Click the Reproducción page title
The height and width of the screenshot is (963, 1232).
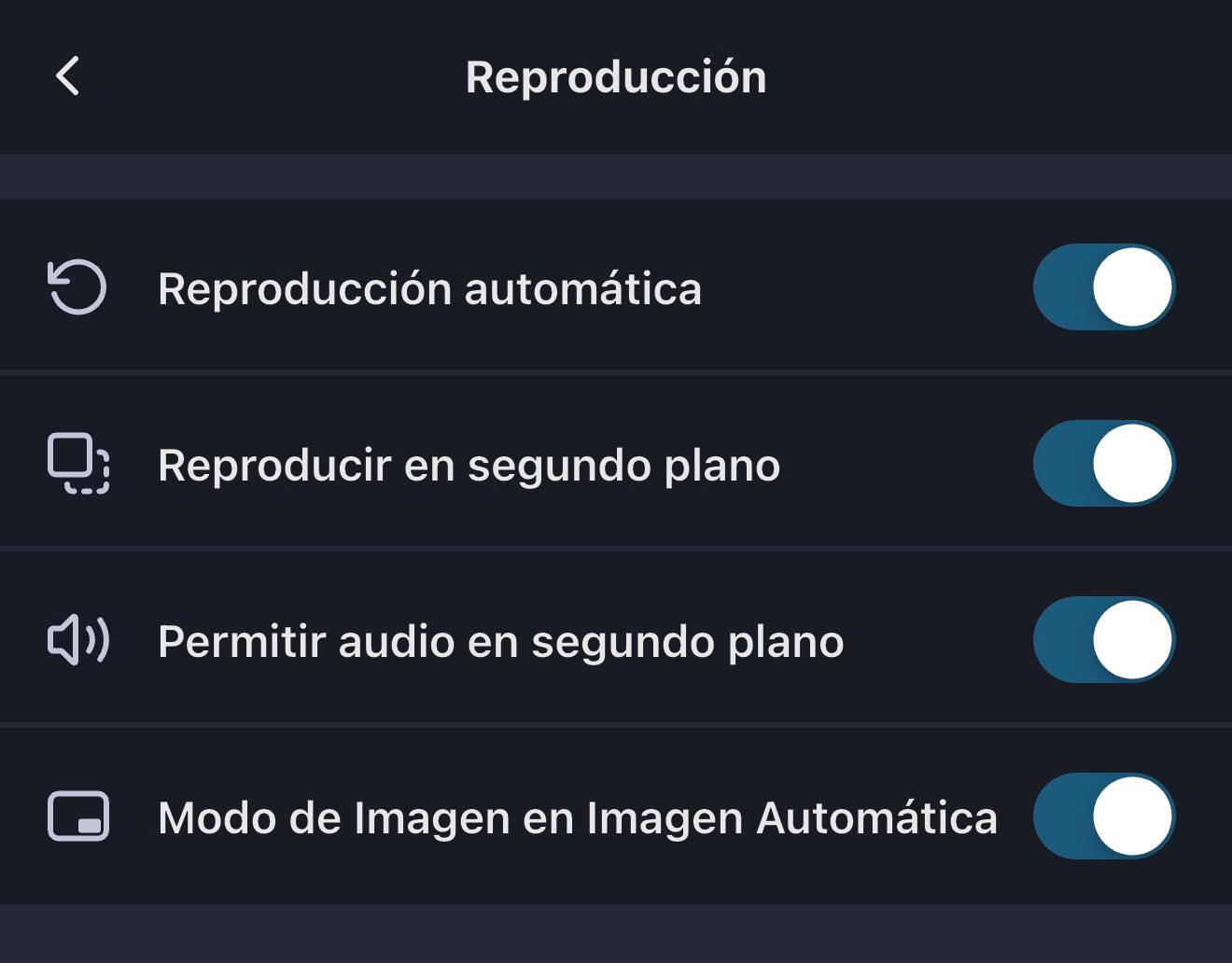pyautogui.click(x=616, y=77)
